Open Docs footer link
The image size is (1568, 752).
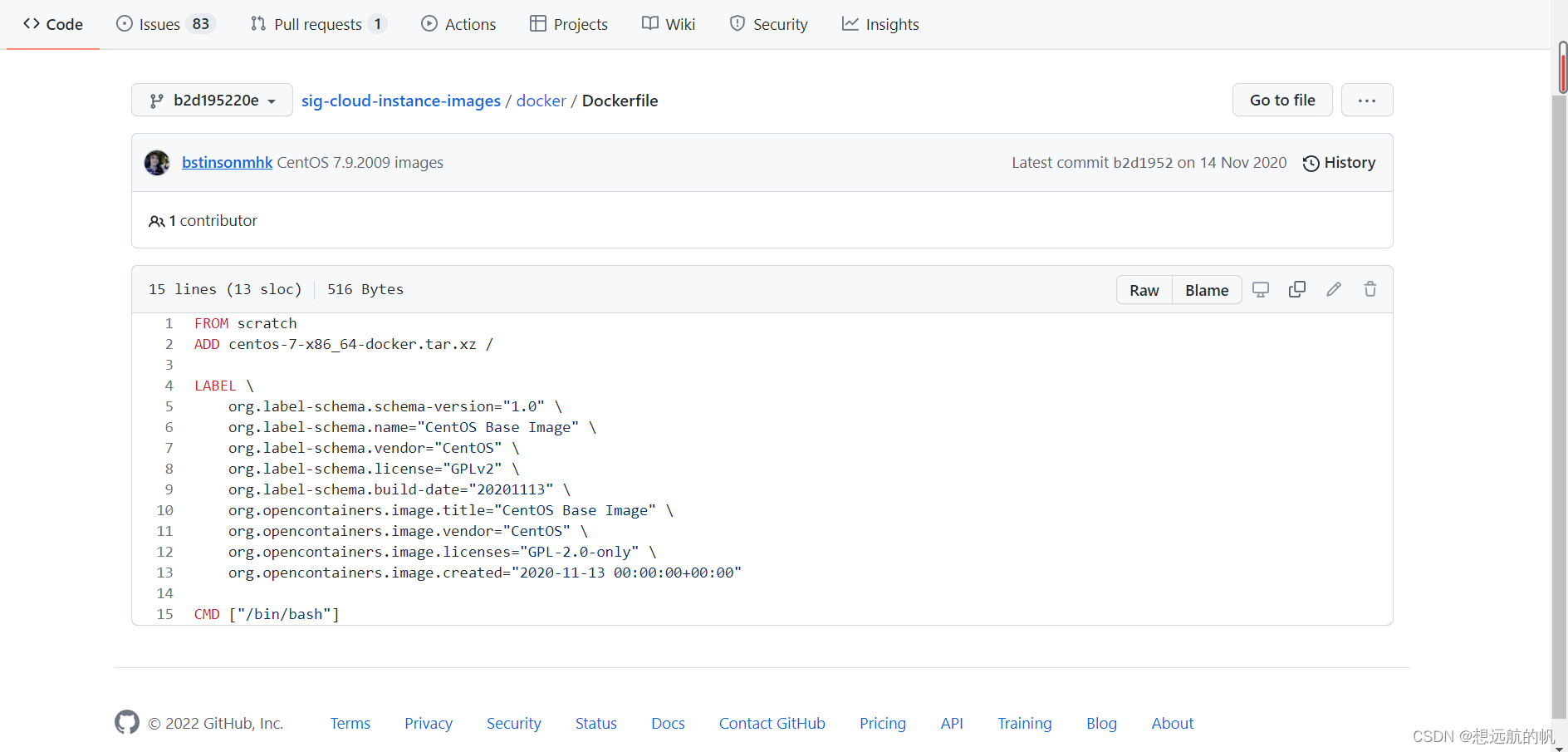point(668,724)
